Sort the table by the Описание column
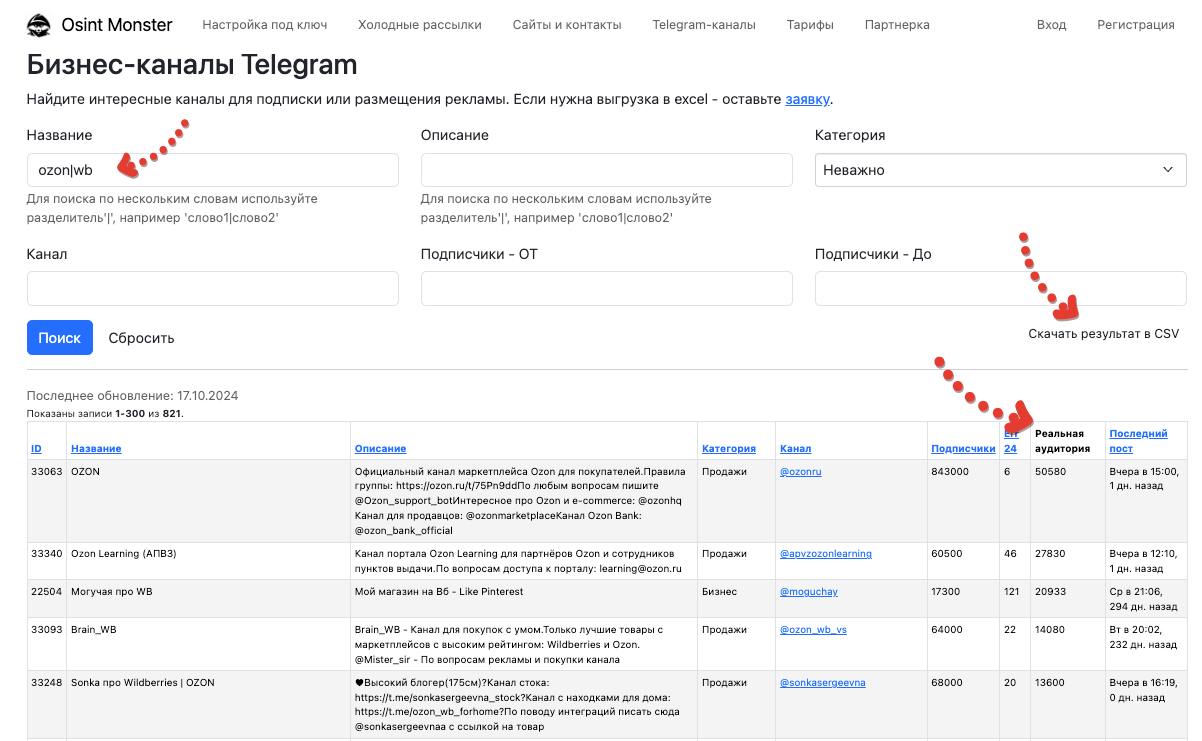 tap(379, 448)
